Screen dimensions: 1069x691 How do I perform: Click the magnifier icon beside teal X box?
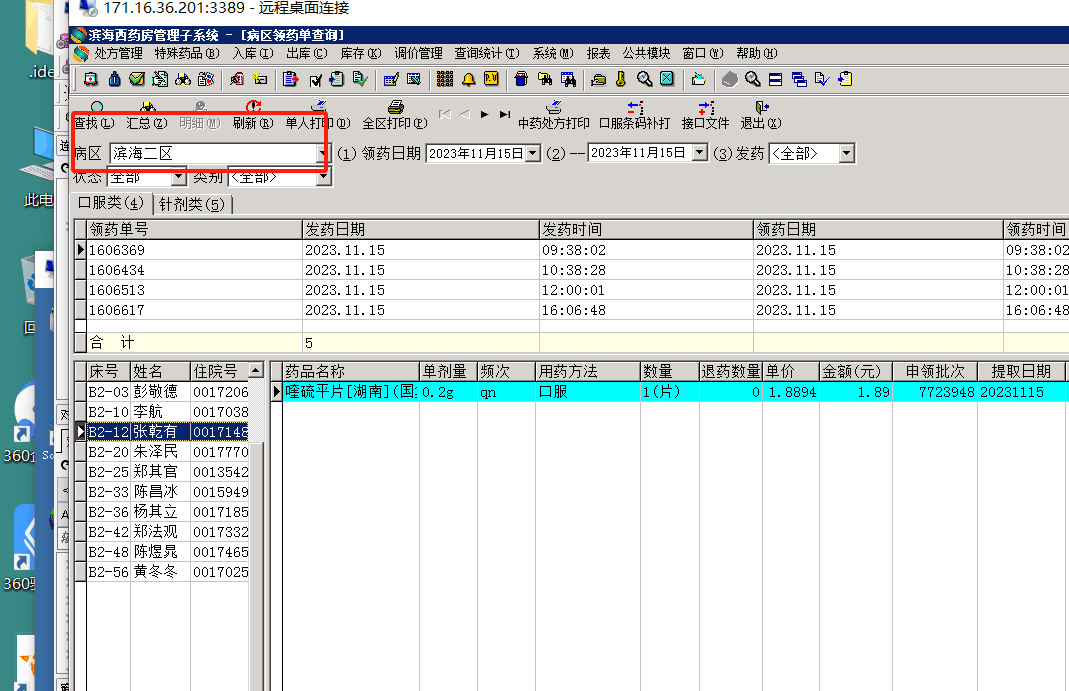tap(644, 80)
